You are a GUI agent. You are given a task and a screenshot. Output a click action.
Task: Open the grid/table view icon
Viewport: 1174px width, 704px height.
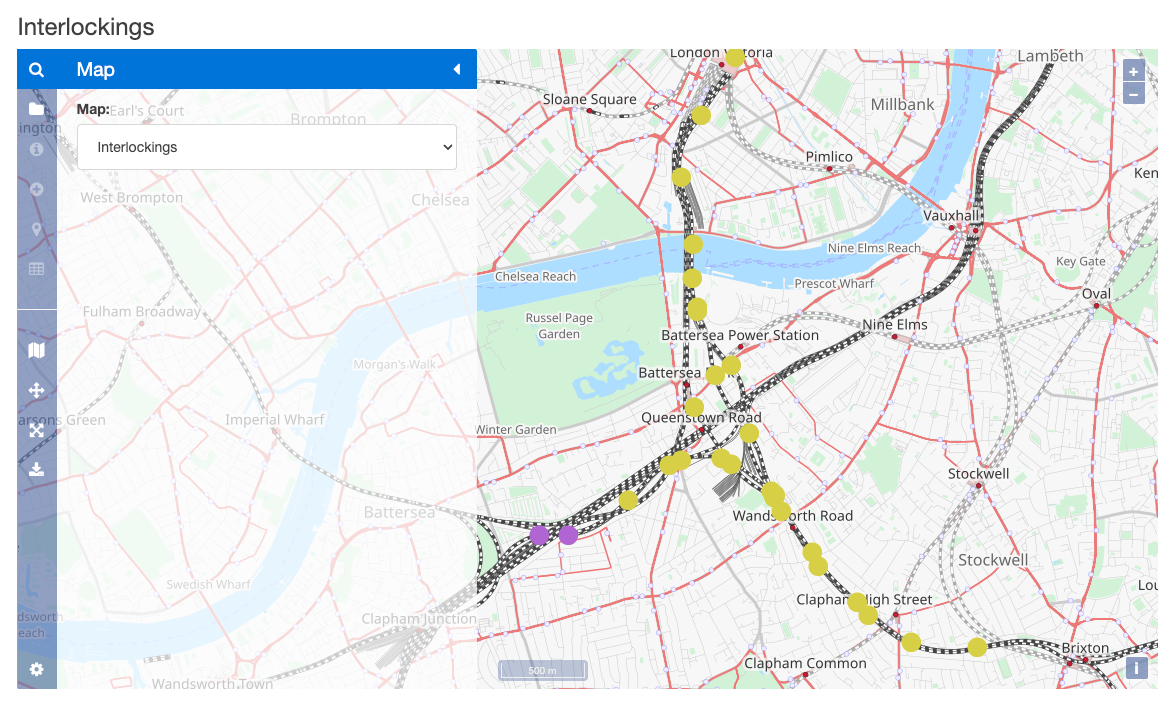click(37, 268)
